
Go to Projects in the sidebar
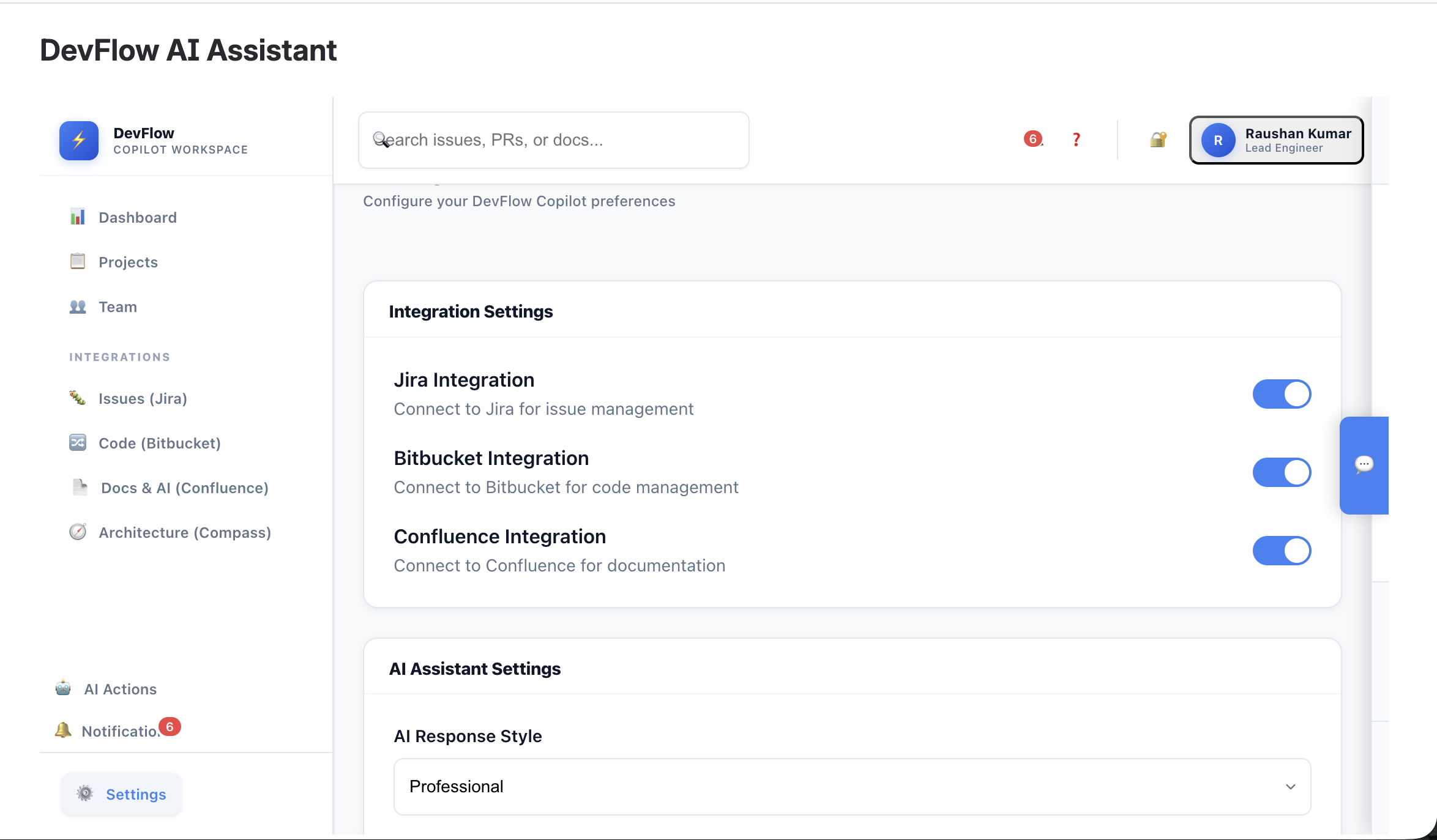click(128, 262)
